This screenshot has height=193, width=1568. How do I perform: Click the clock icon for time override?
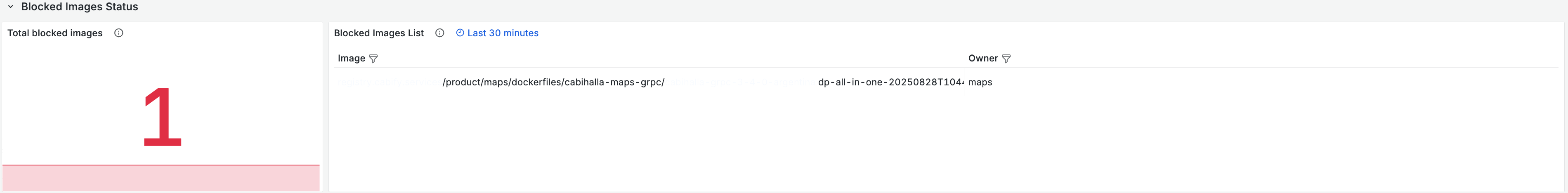coord(460,33)
